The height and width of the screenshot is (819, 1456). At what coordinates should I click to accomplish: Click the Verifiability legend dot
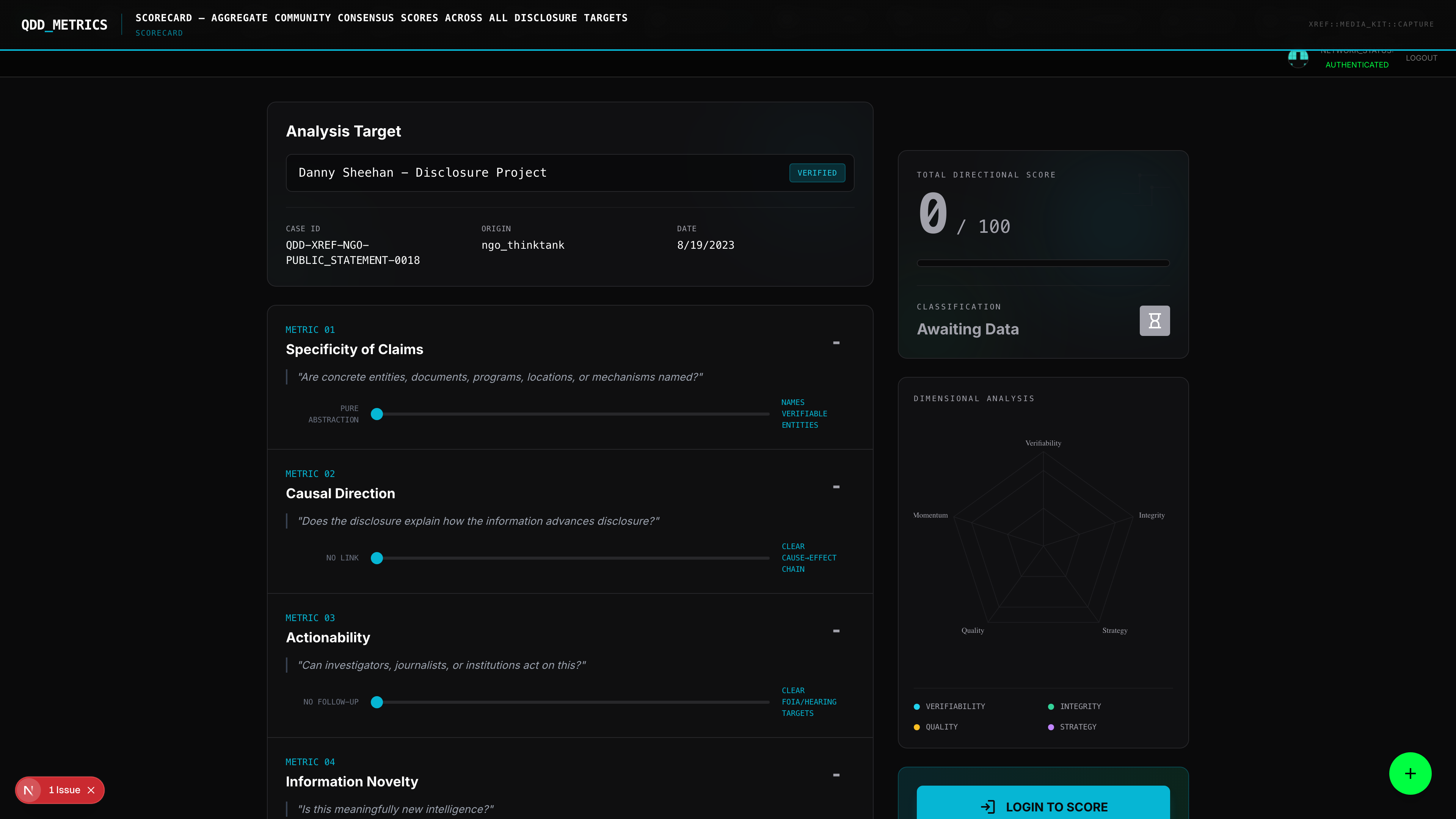pos(917,706)
